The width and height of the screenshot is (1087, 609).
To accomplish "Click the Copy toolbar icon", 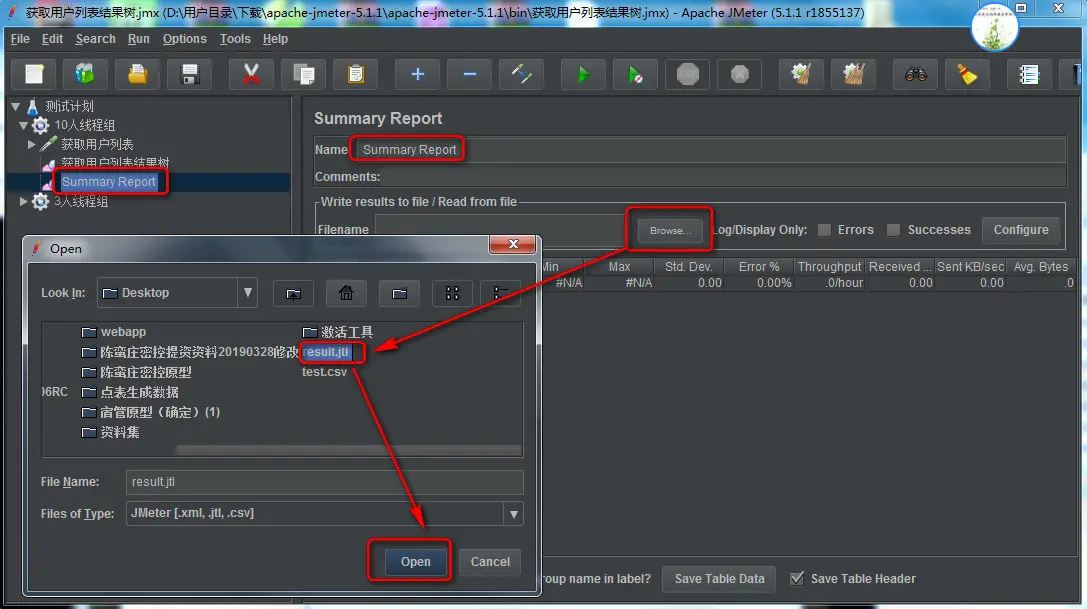I will (x=304, y=74).
